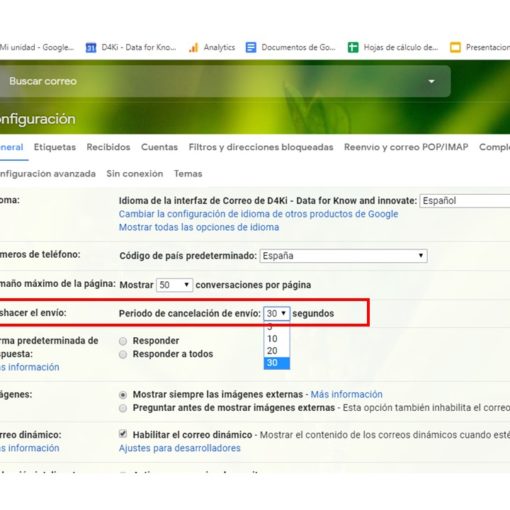Image resolution: width=510 pixels, height=510 pixels.
Task: Select the Responder radio button
Action: [123, 341]
